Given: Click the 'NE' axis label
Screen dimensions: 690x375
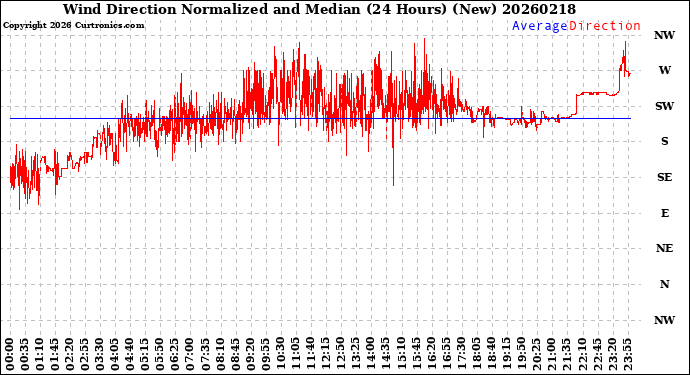Looking at the screenshot, I should (664, 249).
